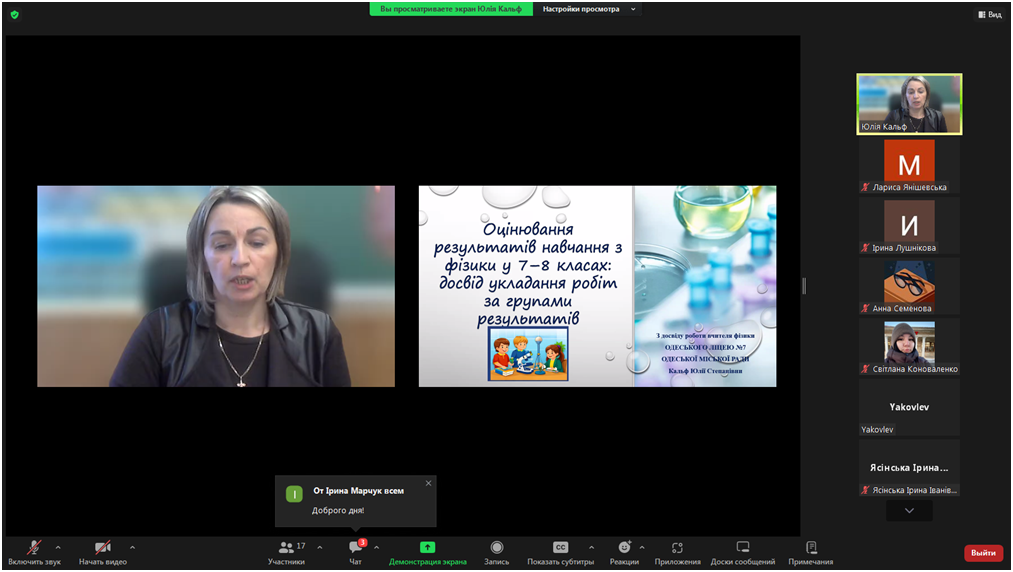Open Доски сообщений whiteboards icon
Screen dimensions: 1013x572
(x=743, y=547)
